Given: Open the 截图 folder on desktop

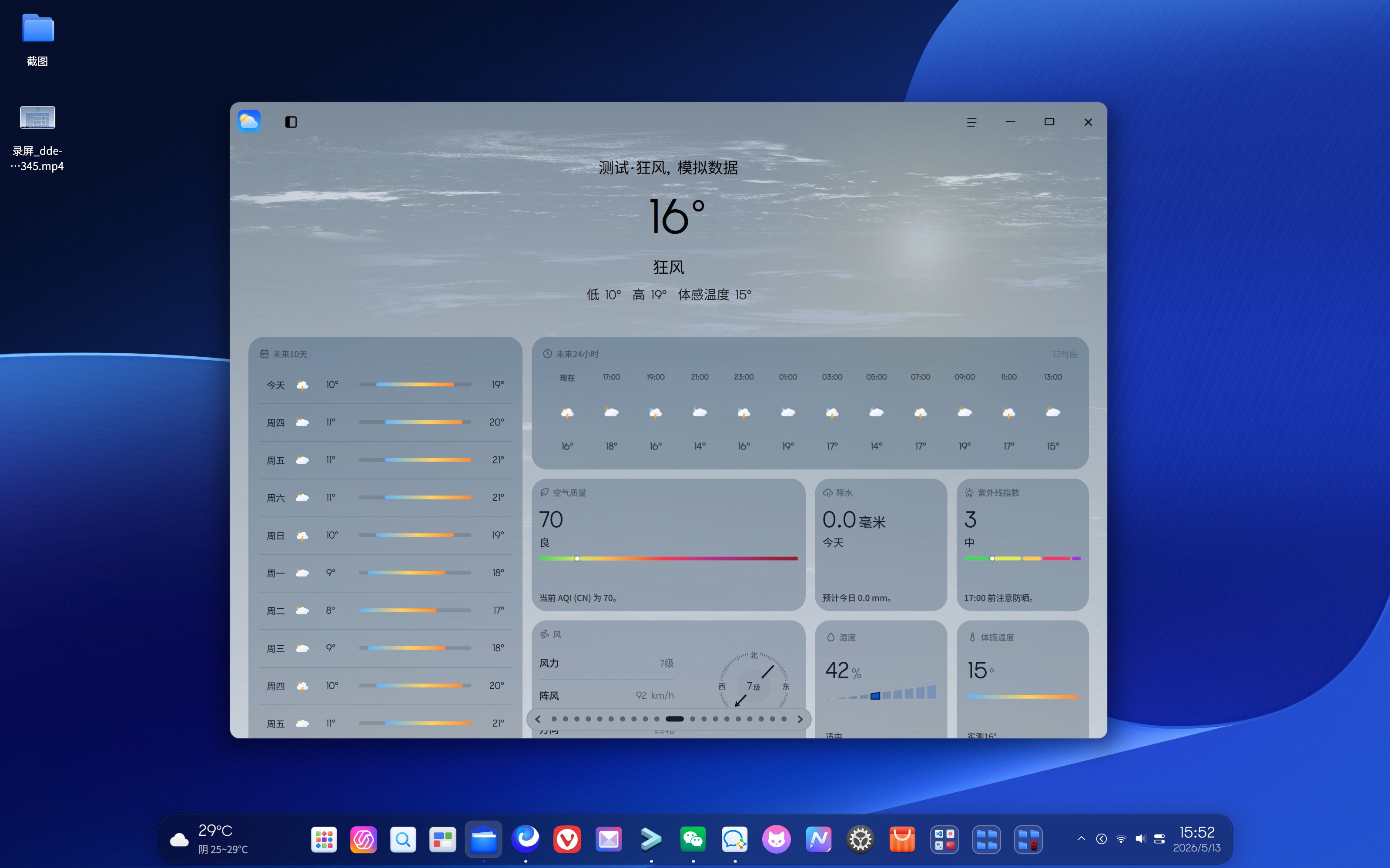Looking at the screenshot, I should tap(38, 39).
